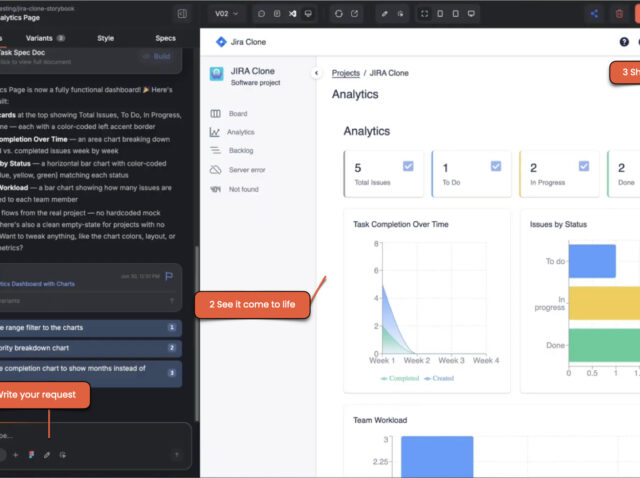This screenshot has height=478, width=640.
Task: Toggle the Created legend series
Action: coord(439,378)
